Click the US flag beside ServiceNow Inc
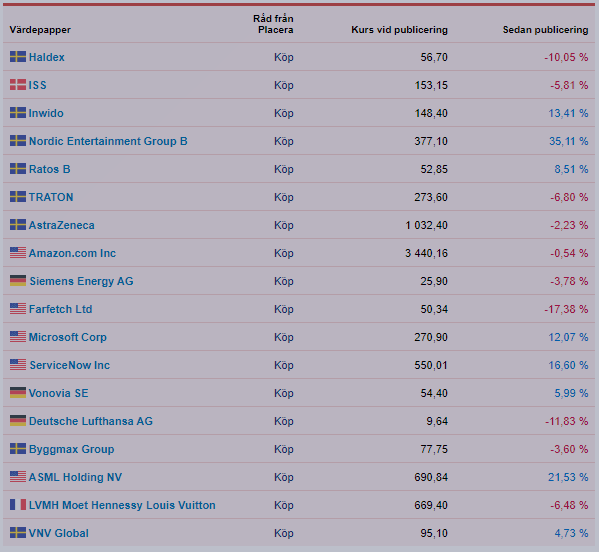This screenshot has width=599, height=552. [18, 364]
